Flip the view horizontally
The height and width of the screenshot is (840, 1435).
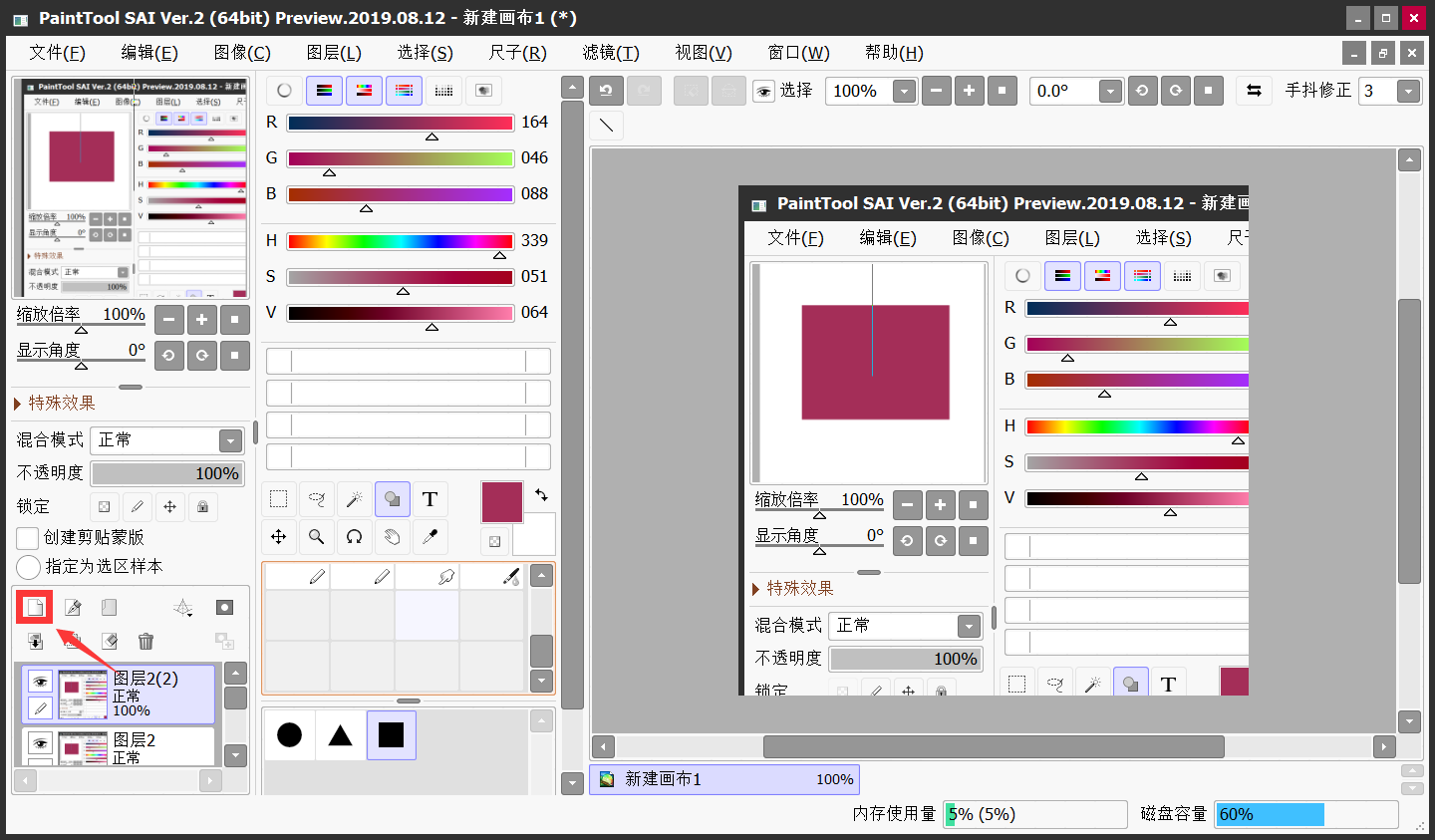point(1254,91)
